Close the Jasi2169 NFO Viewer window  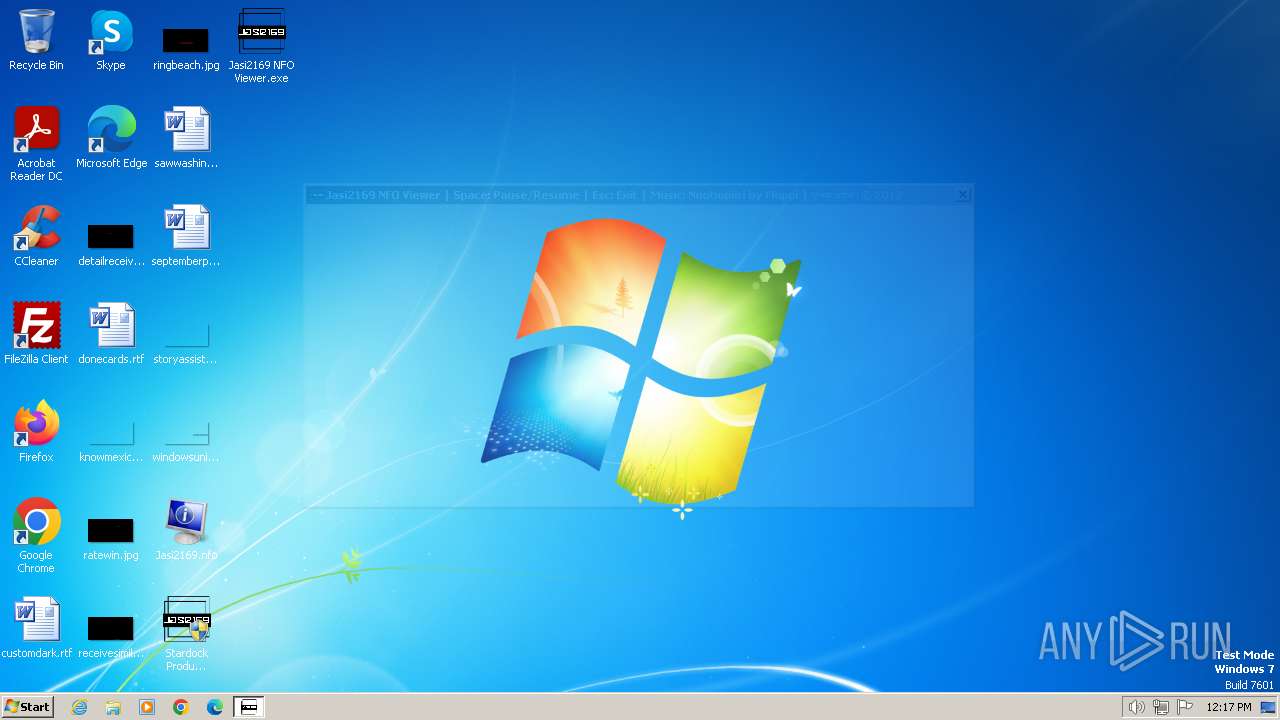[963, 195]
